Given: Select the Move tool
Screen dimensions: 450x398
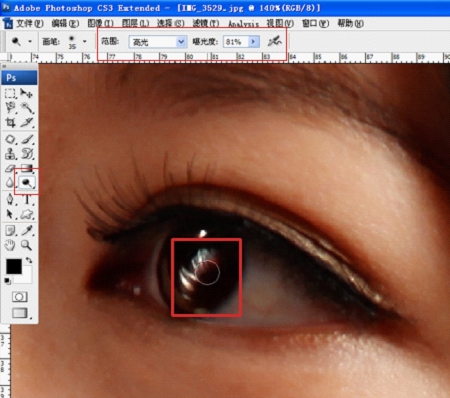Looking at the screenshot, I should click(x=27, y=93).
